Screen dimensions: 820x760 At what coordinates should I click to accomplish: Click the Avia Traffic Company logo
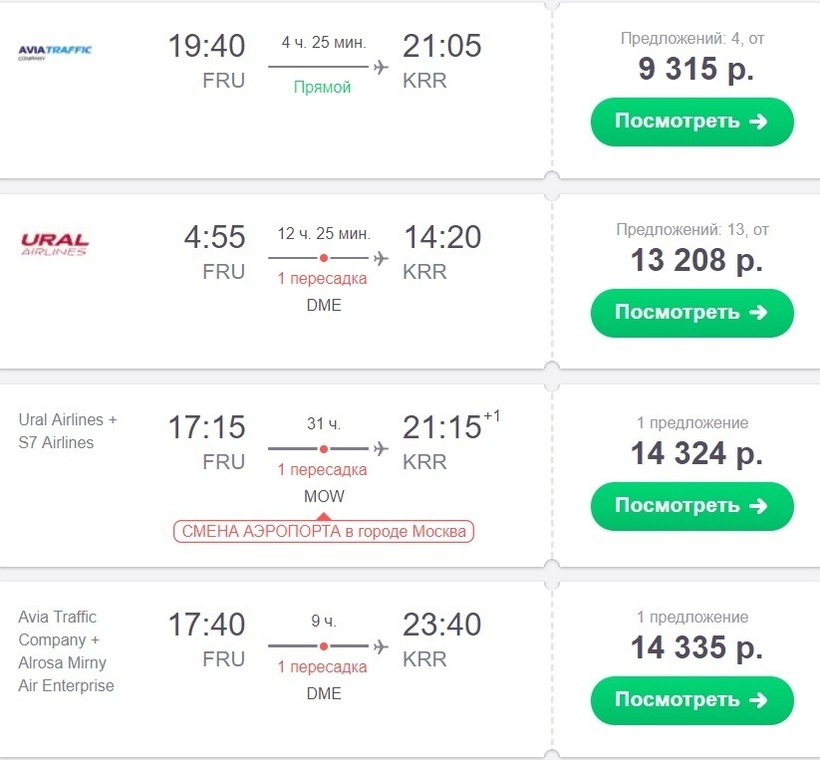click(x=55, y=51)
